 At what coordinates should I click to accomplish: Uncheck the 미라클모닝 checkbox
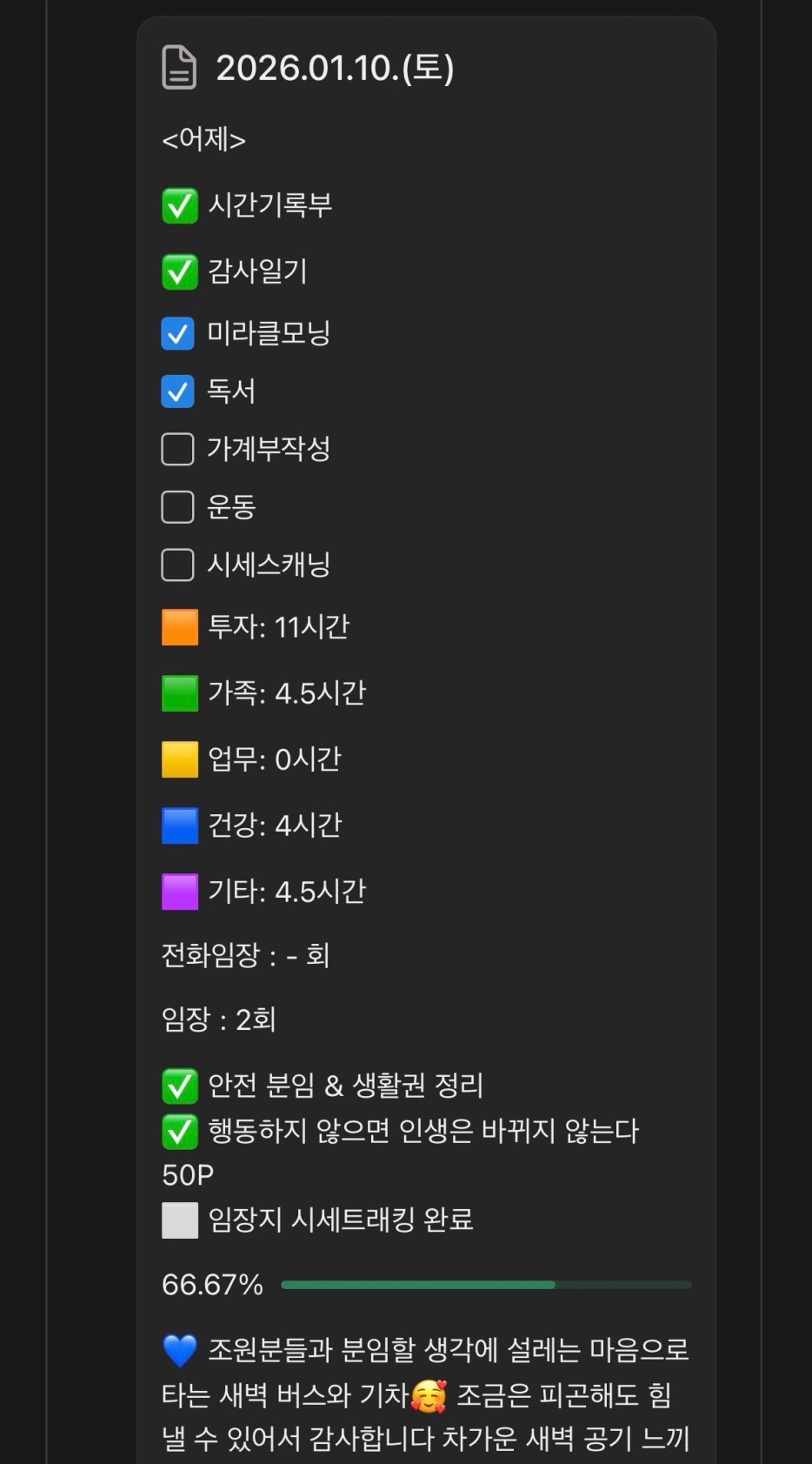(178, 333)
